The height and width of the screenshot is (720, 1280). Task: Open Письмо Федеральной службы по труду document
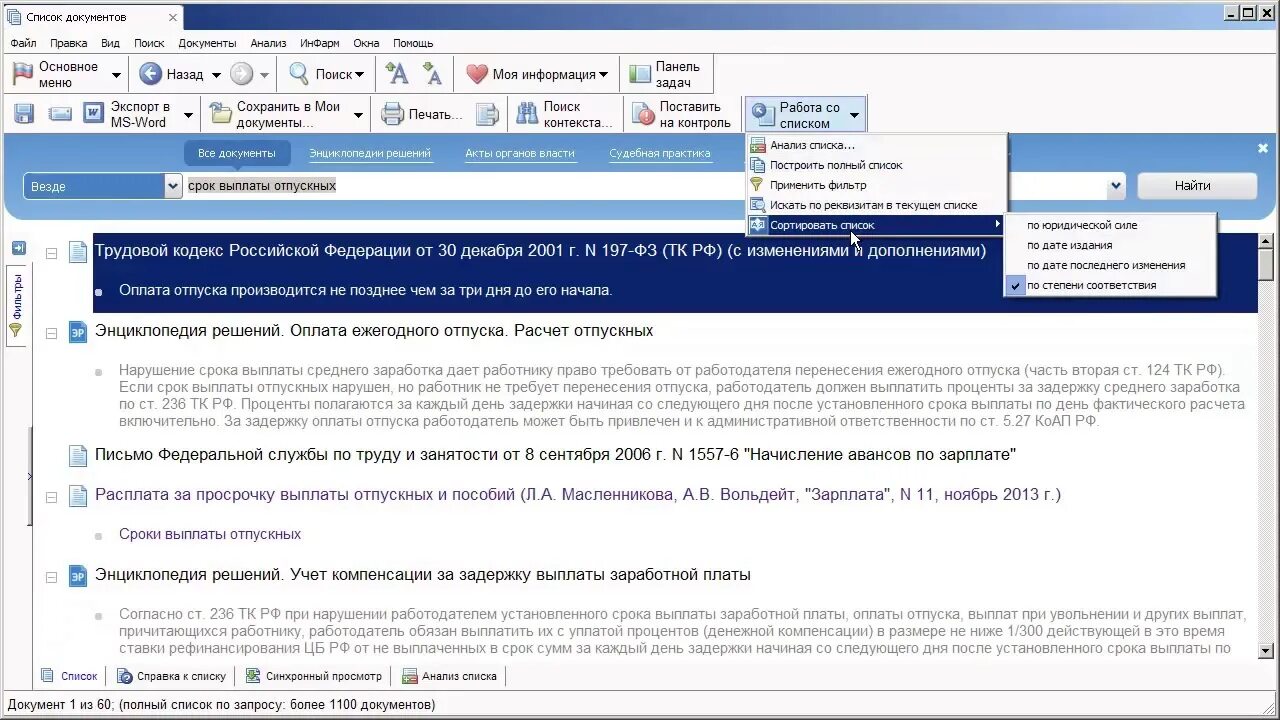coord(555,455)
